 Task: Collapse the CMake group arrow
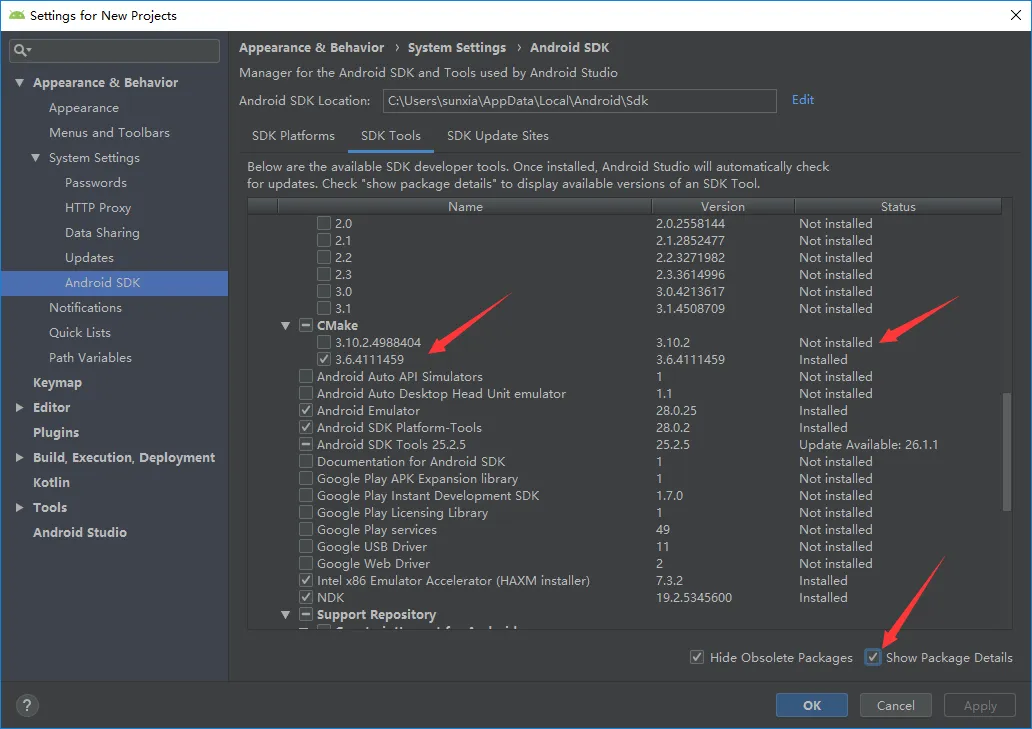coord(285,326)
